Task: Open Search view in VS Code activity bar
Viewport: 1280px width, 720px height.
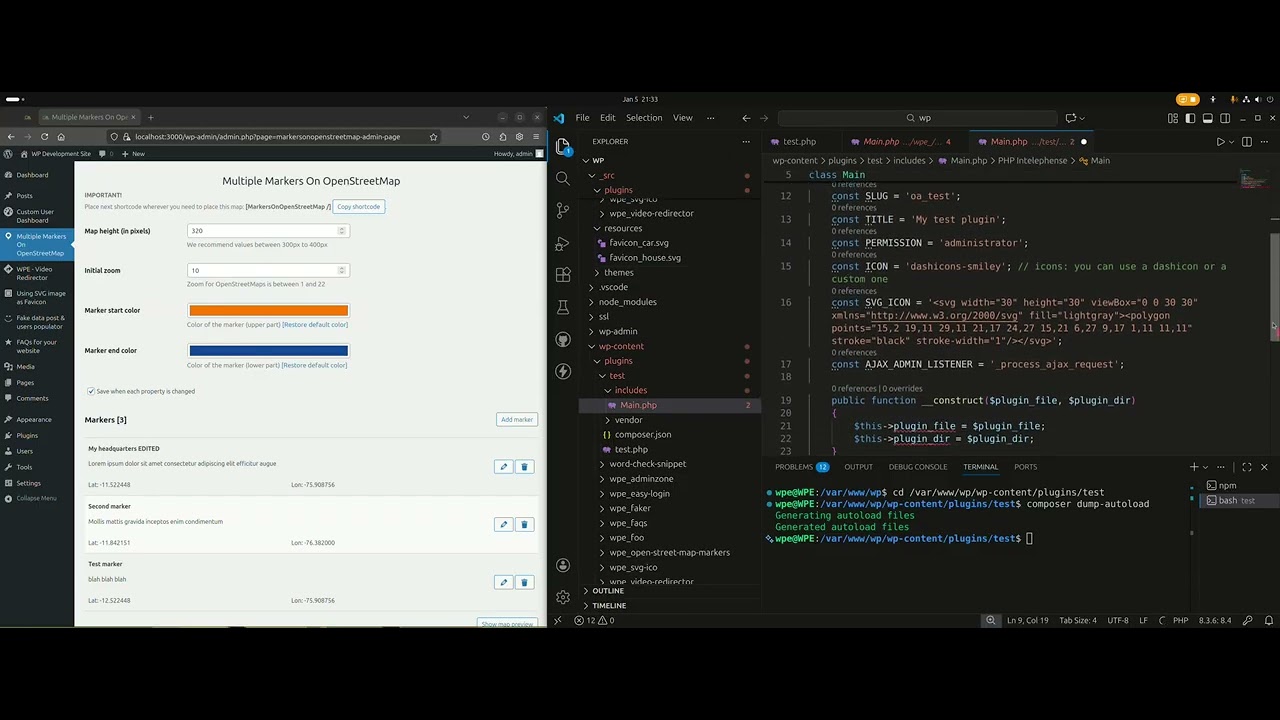Action: tap(563, 178)
